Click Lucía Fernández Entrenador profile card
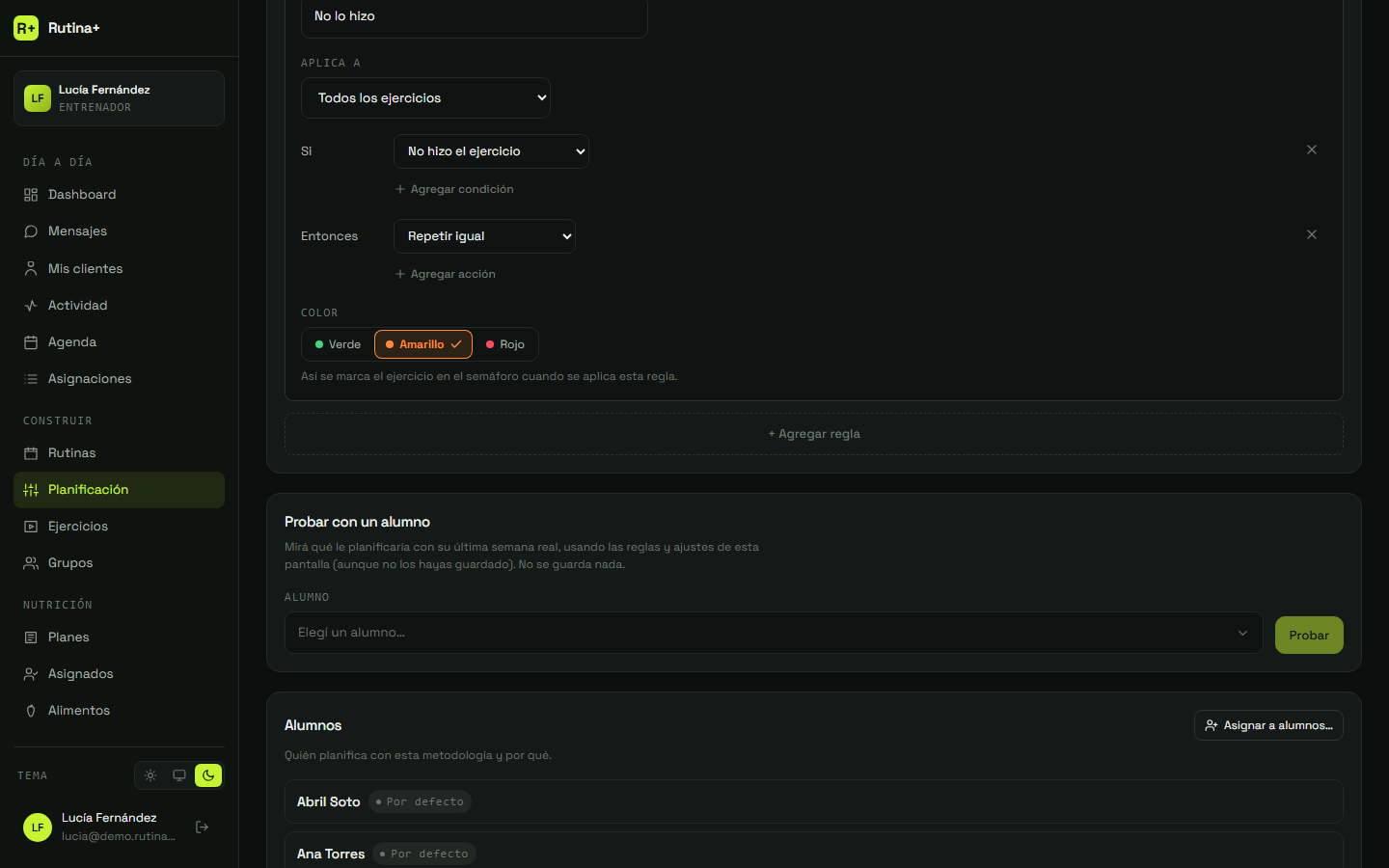Viewport: 1389px width, 868px height. [x=119, y=98]
